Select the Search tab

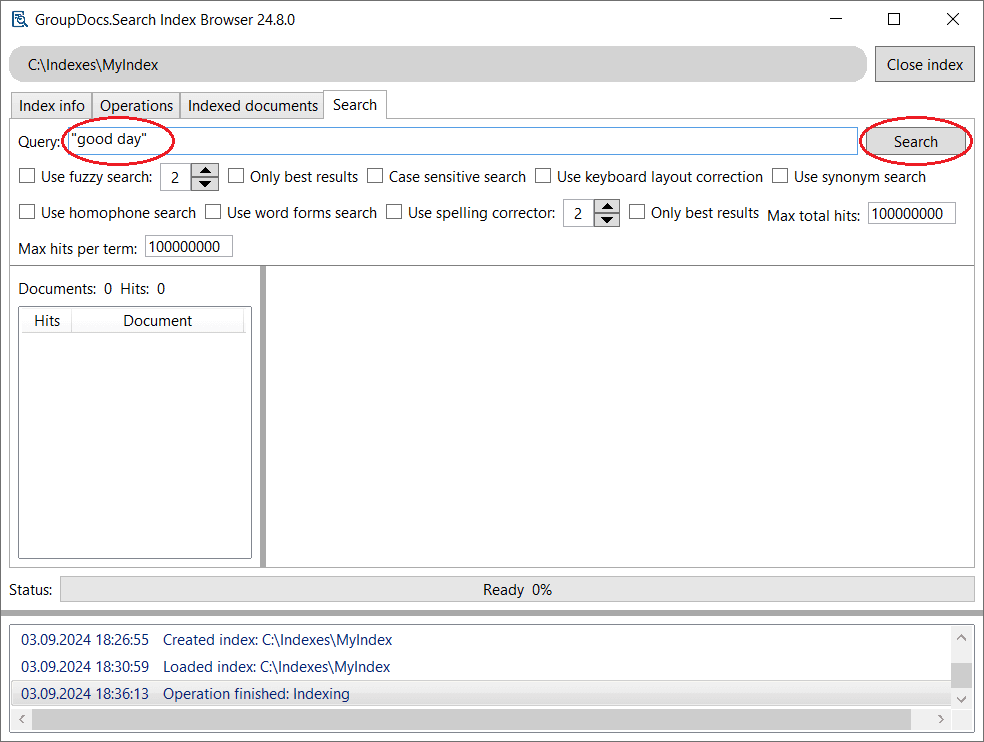[355, 105]
